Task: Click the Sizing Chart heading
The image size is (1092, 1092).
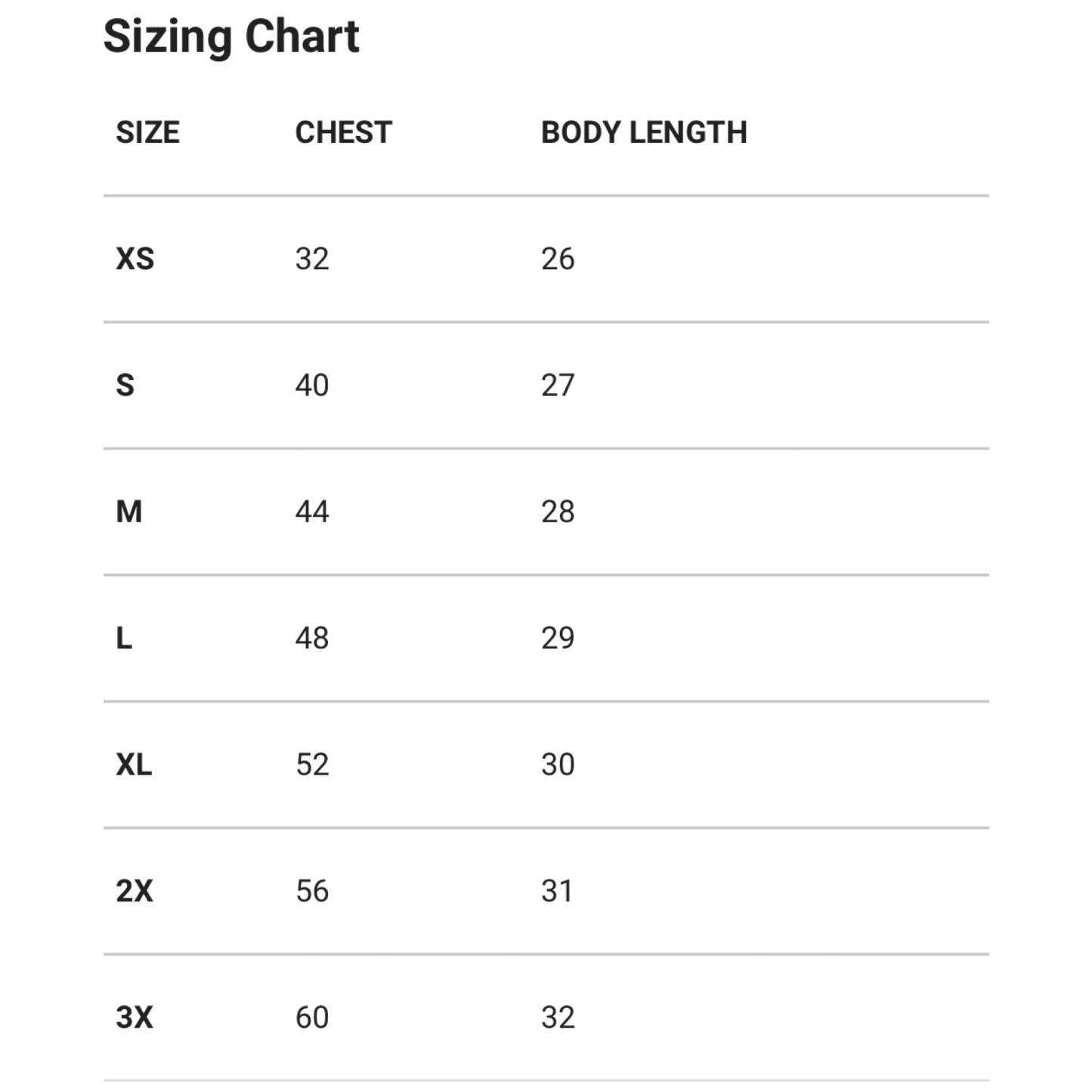Action: (x=231, y=36)
